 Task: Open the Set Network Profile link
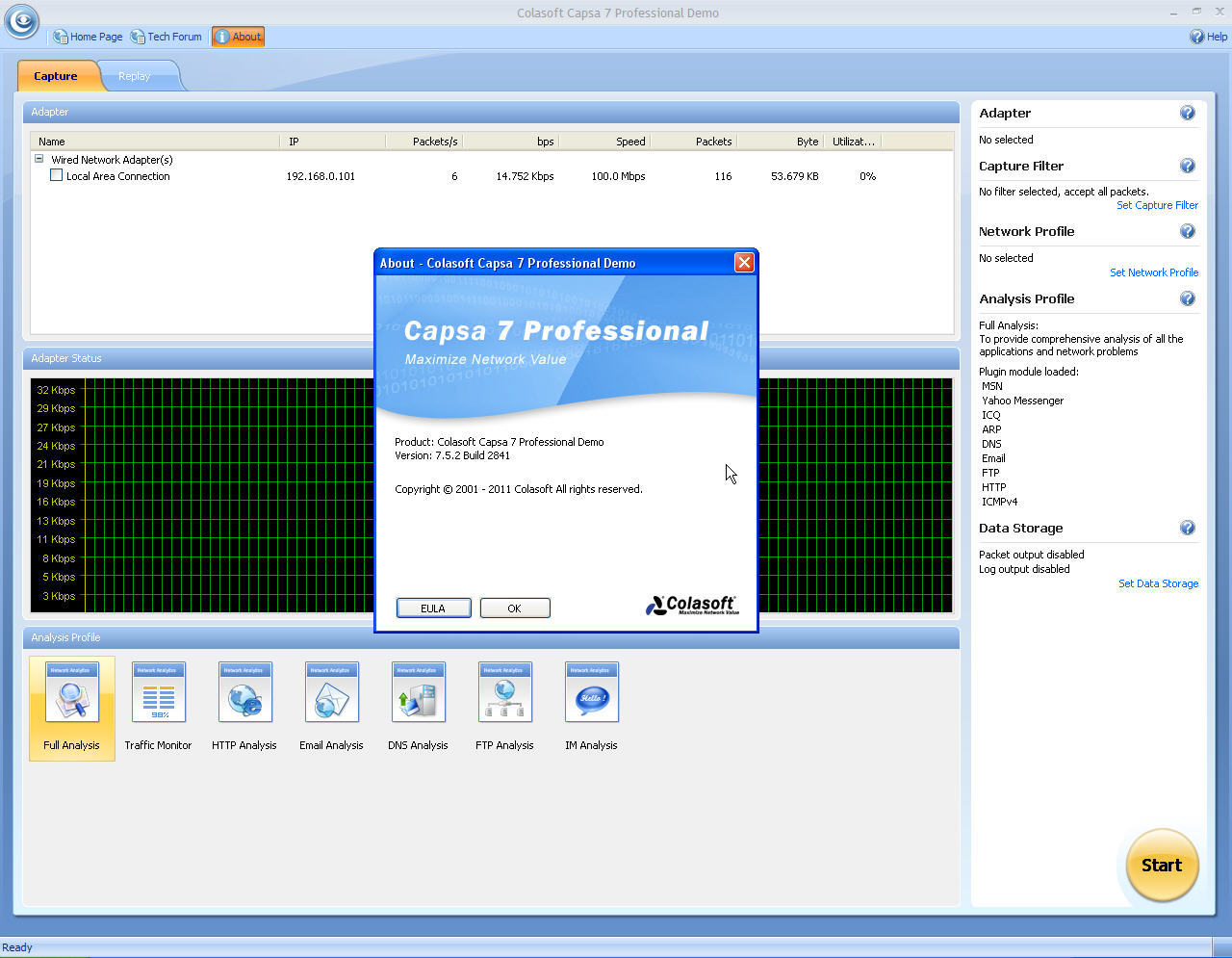(1154, 272)
